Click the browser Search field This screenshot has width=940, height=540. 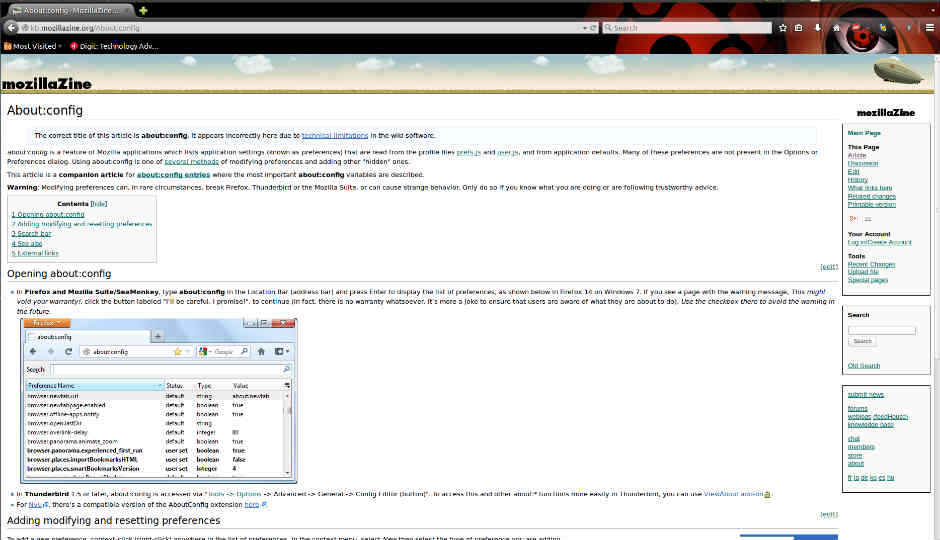(x=686, y=28)
